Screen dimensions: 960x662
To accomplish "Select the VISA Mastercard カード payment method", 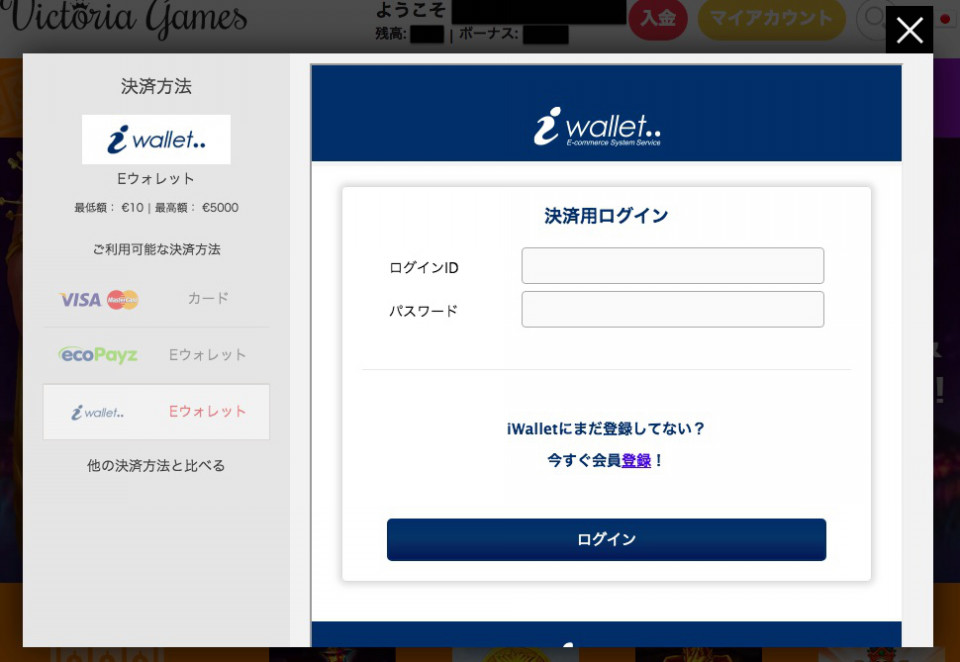I will (x=156, y=299).
